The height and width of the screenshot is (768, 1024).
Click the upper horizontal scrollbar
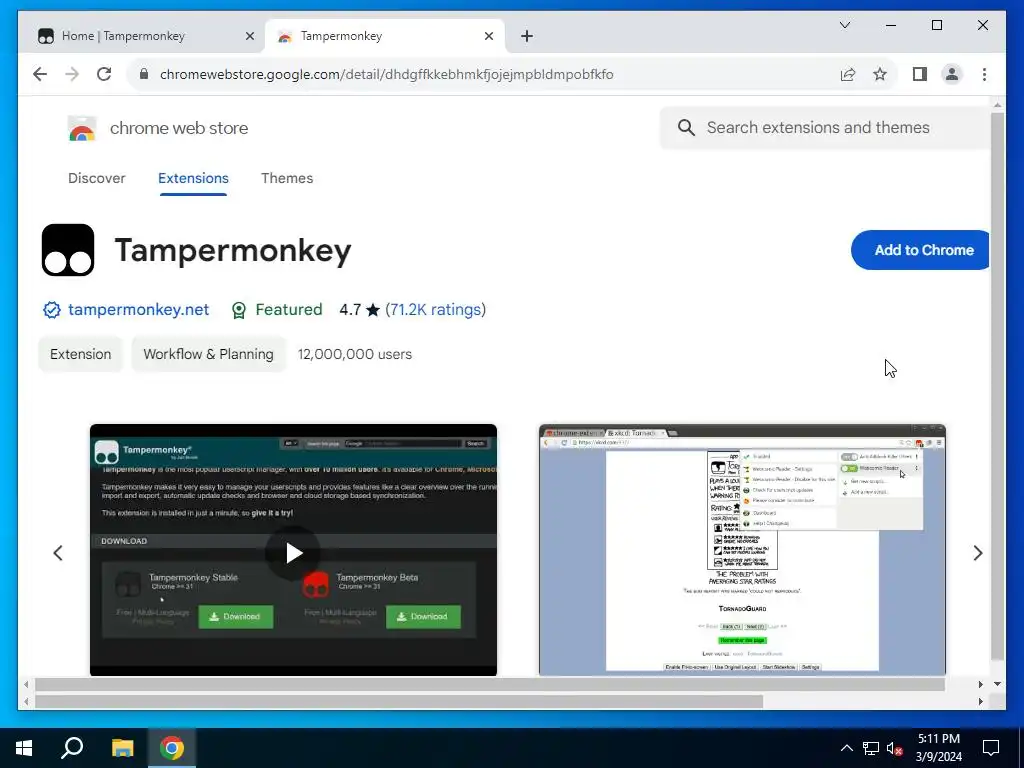(490, 684)
